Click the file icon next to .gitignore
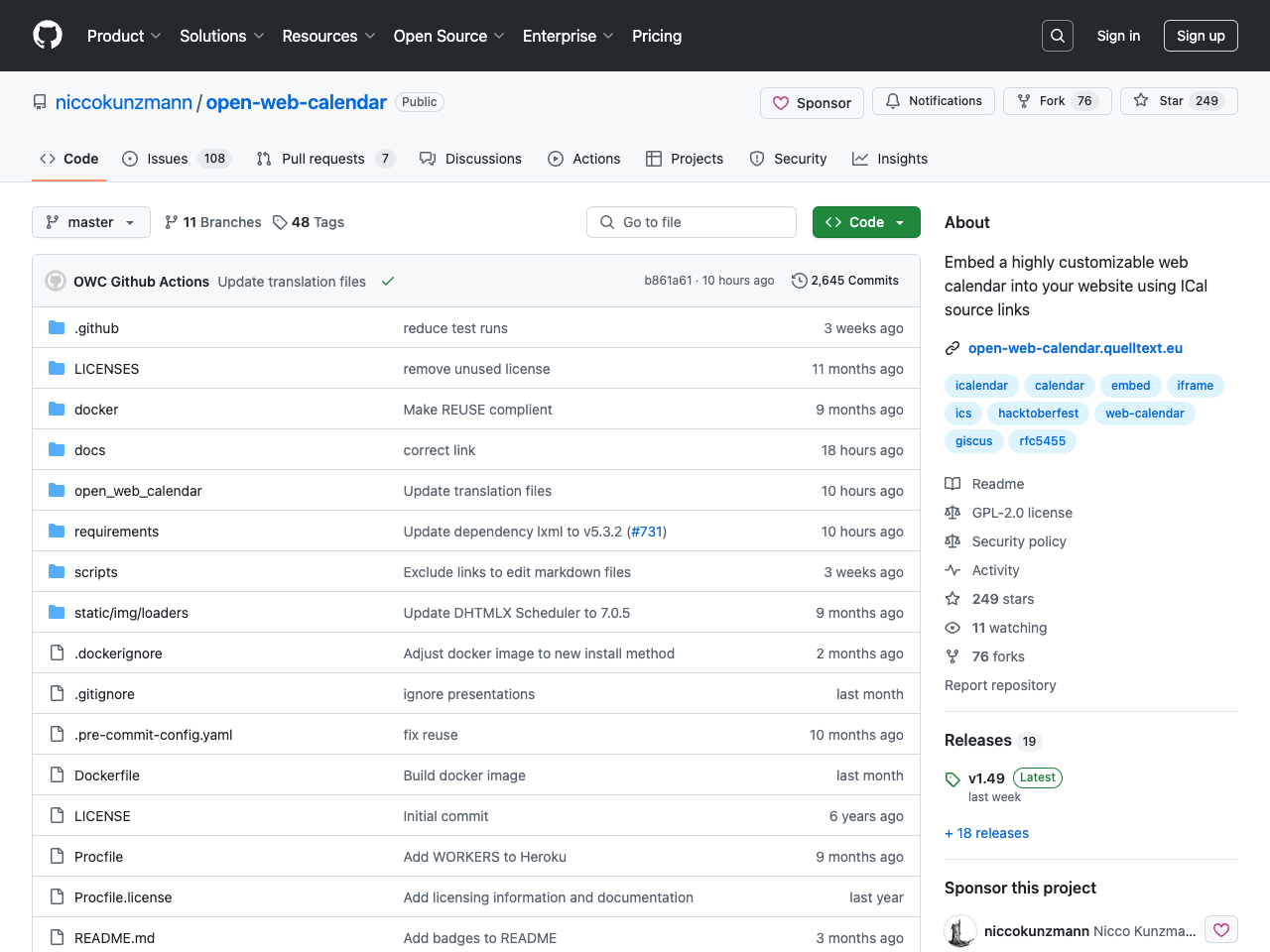Image resolution: width=1270 pixels, height=952 pixels. [x=57, y=693]
